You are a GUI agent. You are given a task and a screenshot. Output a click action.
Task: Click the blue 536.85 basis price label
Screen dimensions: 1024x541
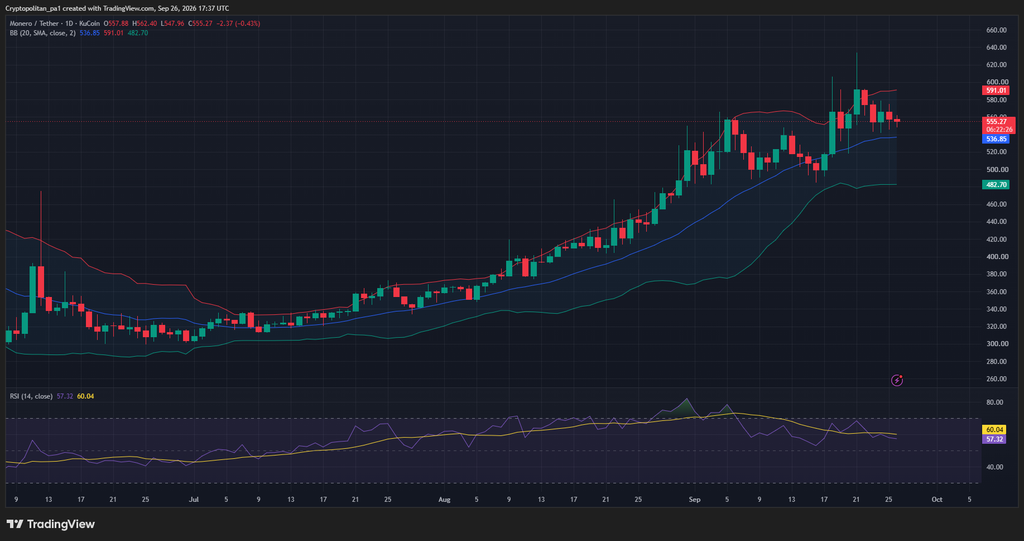(x=995, y=139)
